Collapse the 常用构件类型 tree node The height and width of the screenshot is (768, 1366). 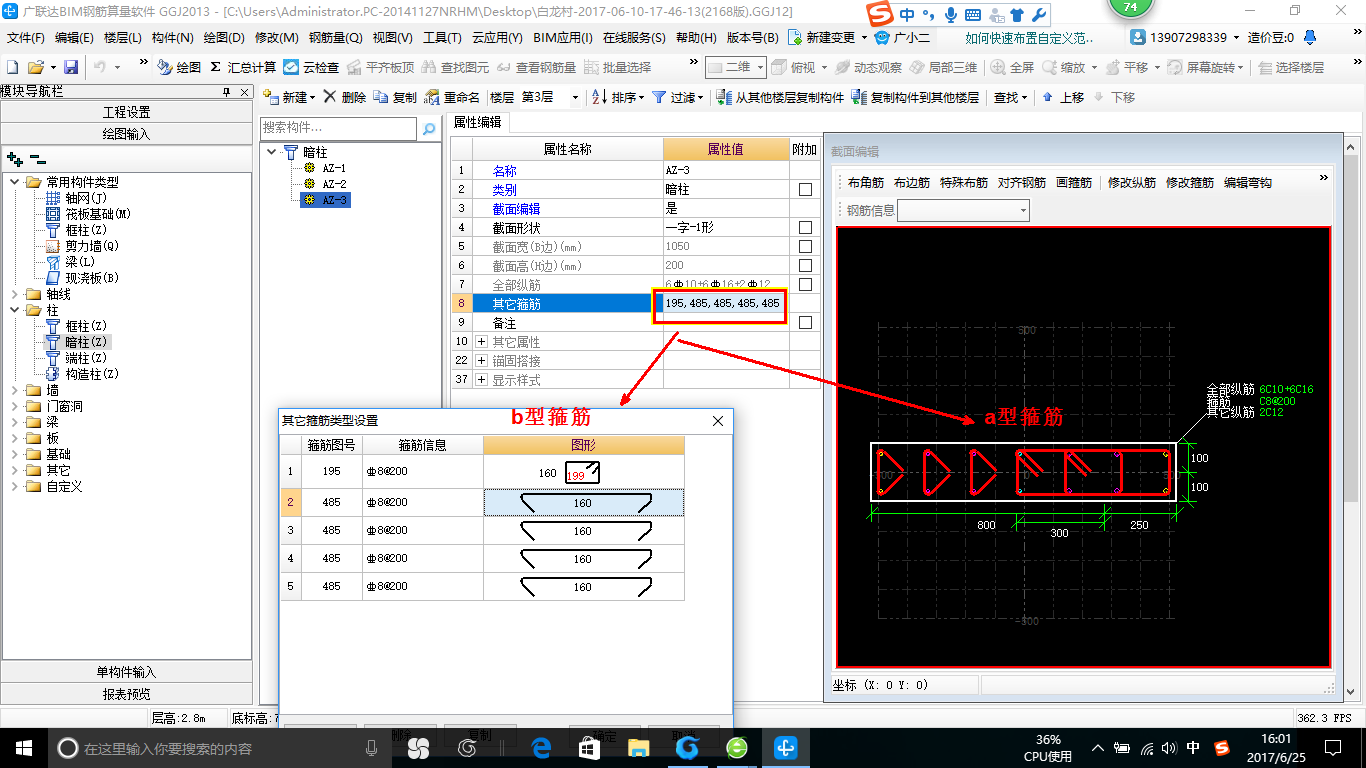click(x=14, y=182)
